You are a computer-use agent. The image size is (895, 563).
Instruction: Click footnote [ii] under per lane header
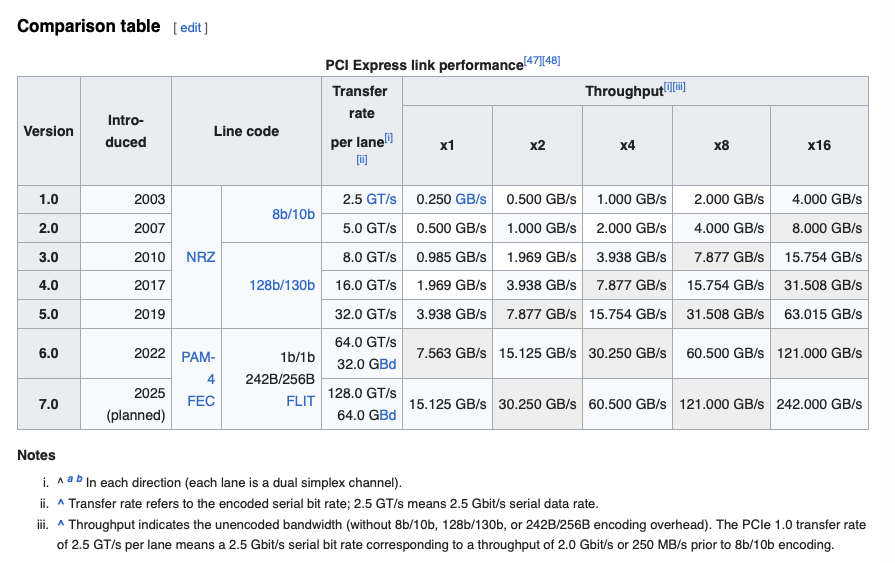pyautogui.click(x=361, y=159)
